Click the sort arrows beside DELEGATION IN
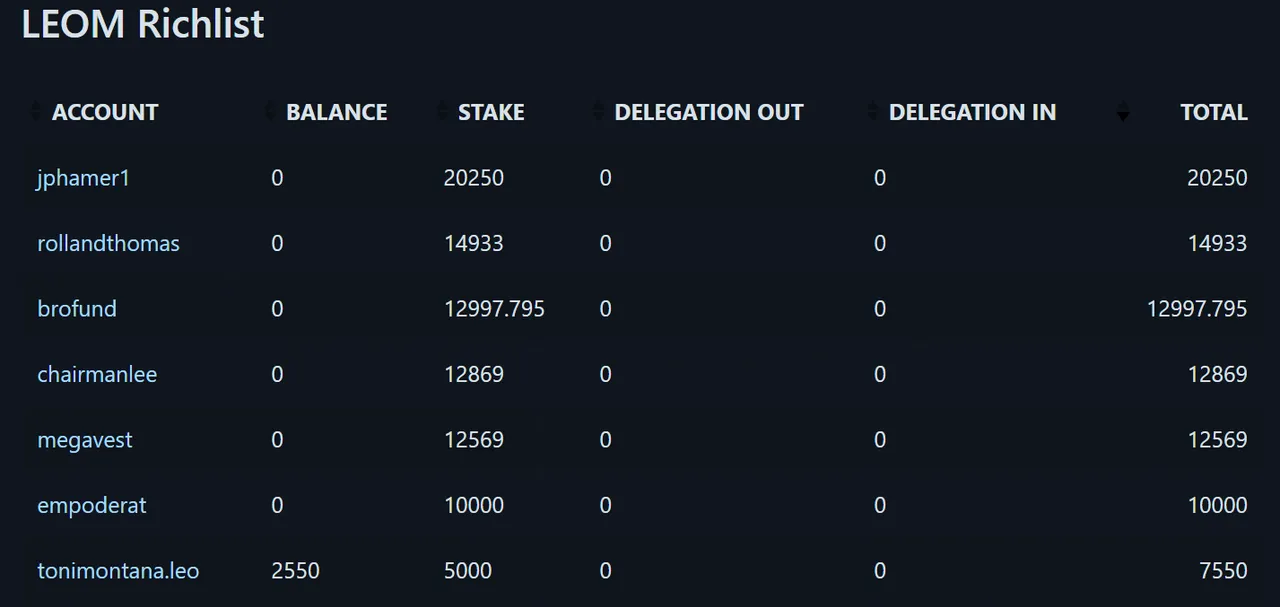The image size is (1280, 607). tap(873, 112)
